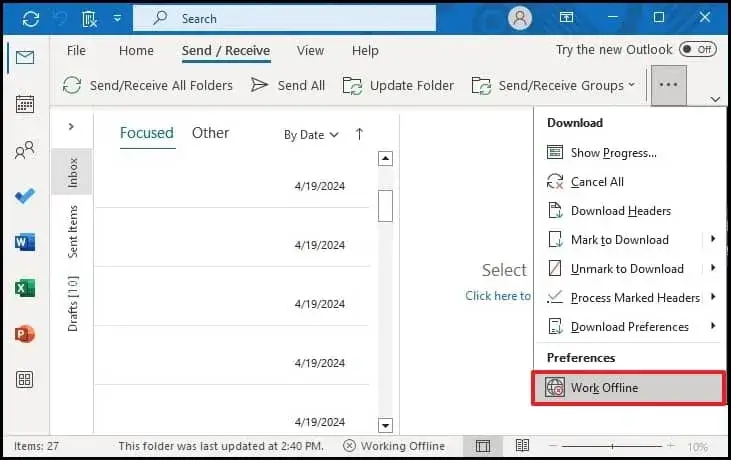
Task: Select the Sent Items folder
Action: (72, 231)
